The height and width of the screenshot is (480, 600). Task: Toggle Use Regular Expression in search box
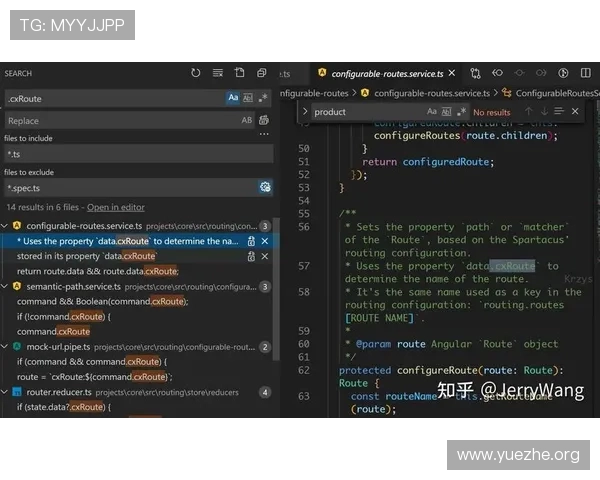[263, 98]
